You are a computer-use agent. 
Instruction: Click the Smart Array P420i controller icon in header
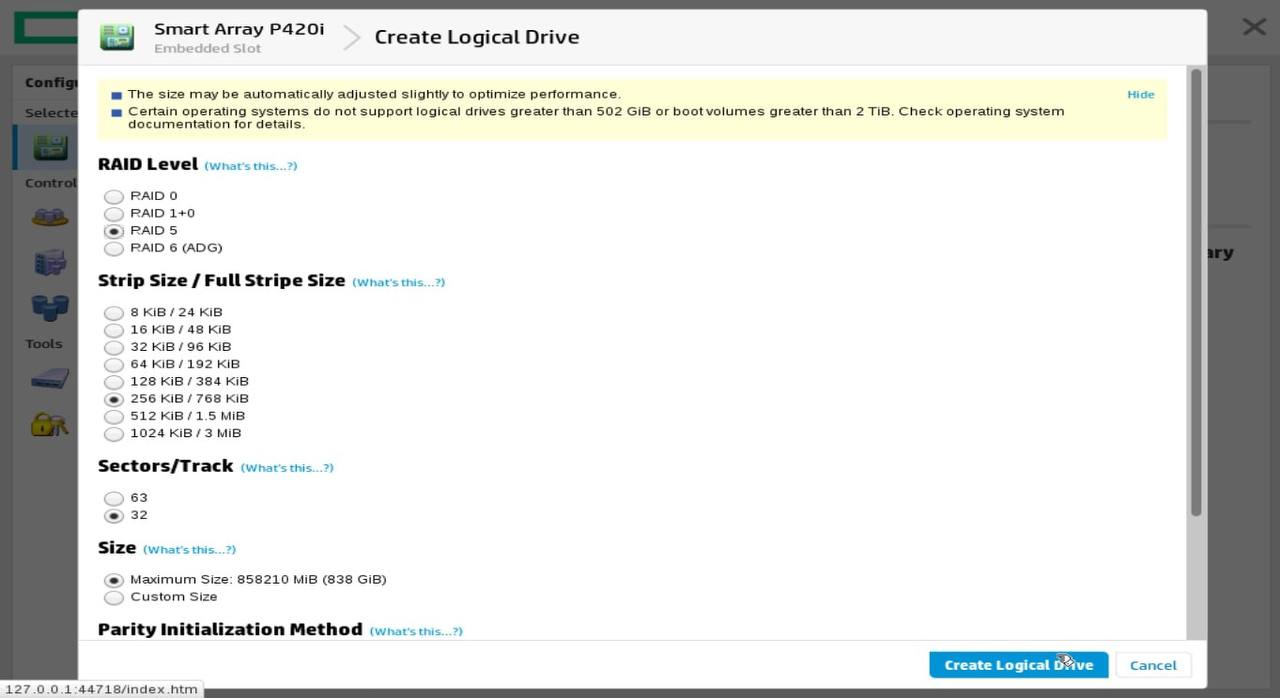[x=117, y=37]
